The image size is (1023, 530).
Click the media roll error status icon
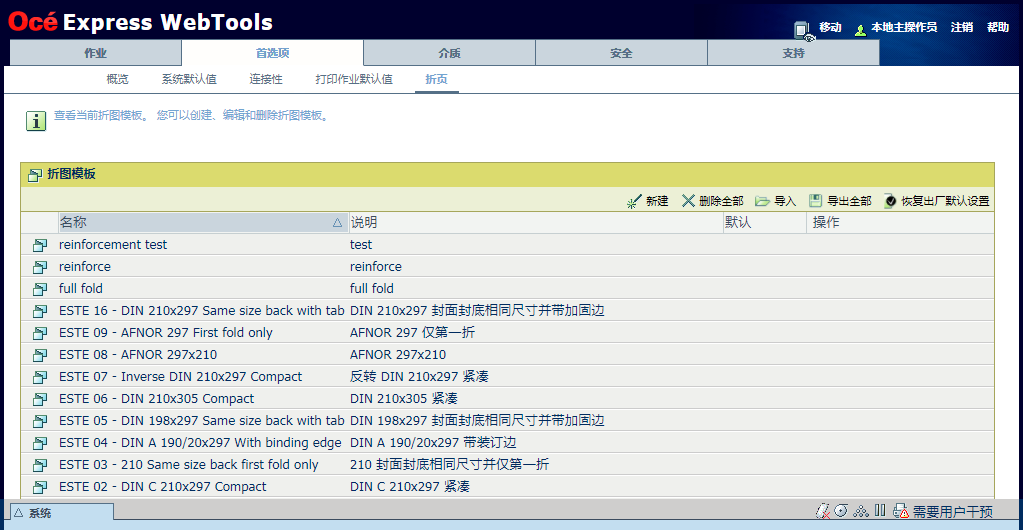coord(822,511)
